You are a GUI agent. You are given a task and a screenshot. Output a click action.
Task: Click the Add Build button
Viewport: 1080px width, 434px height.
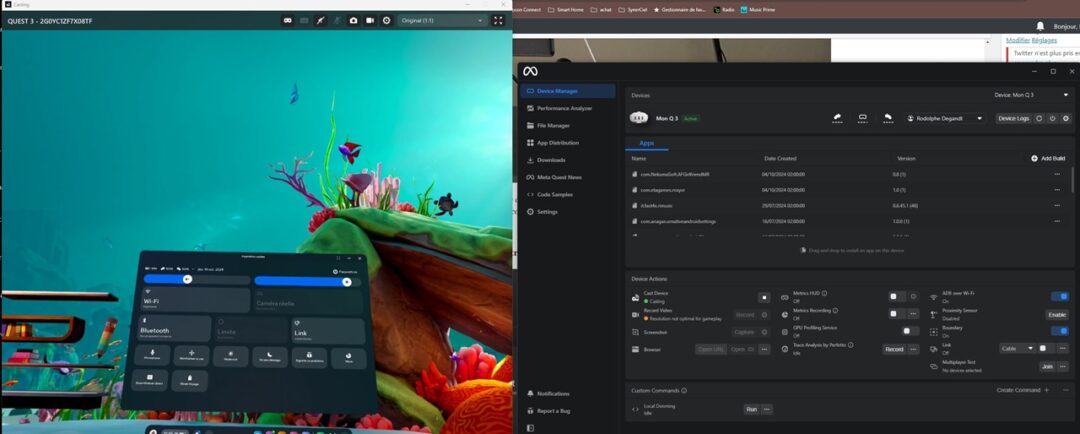tap(1048, 158)
